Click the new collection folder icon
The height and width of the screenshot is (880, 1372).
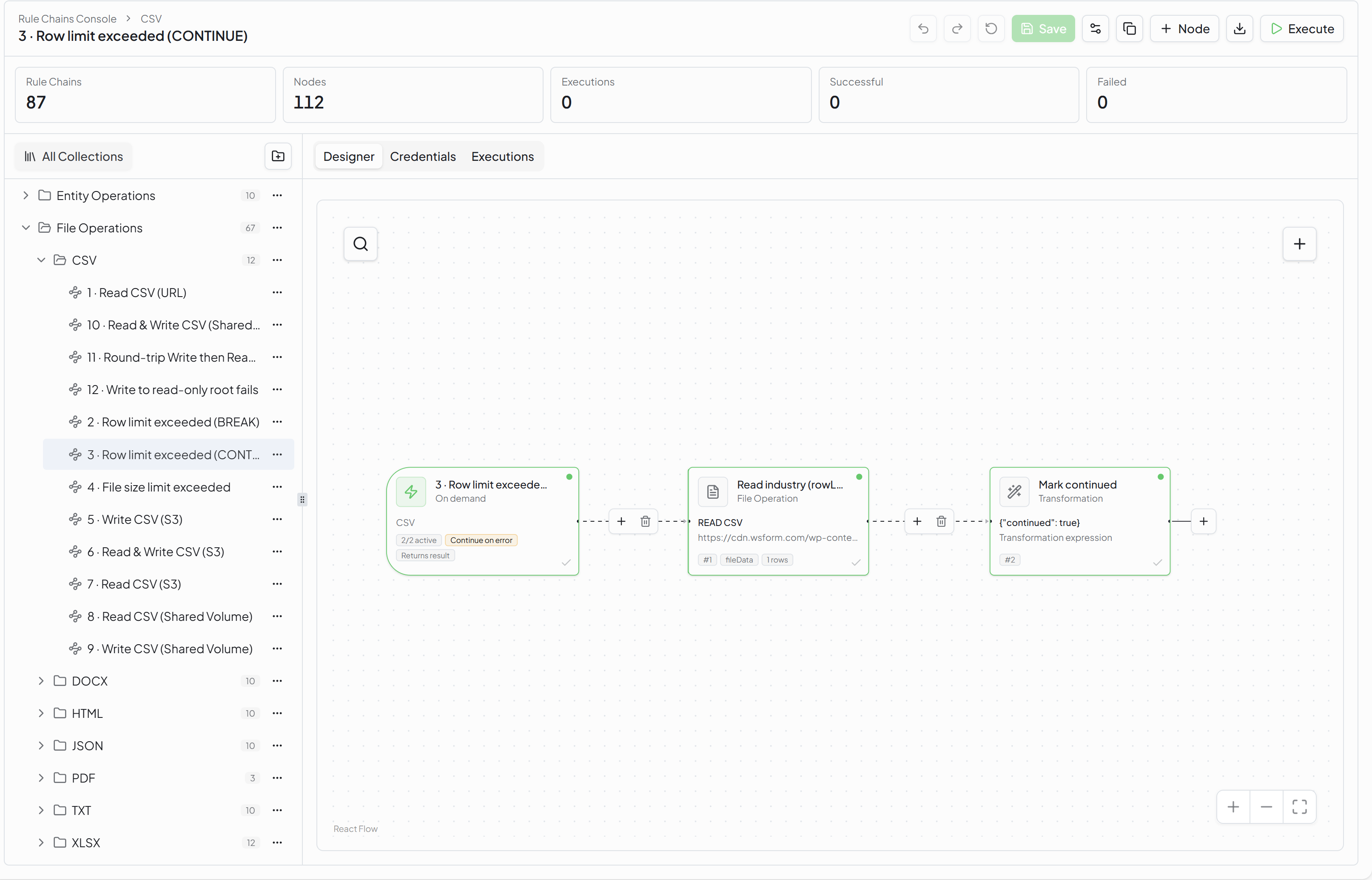(x=278, y=156)
